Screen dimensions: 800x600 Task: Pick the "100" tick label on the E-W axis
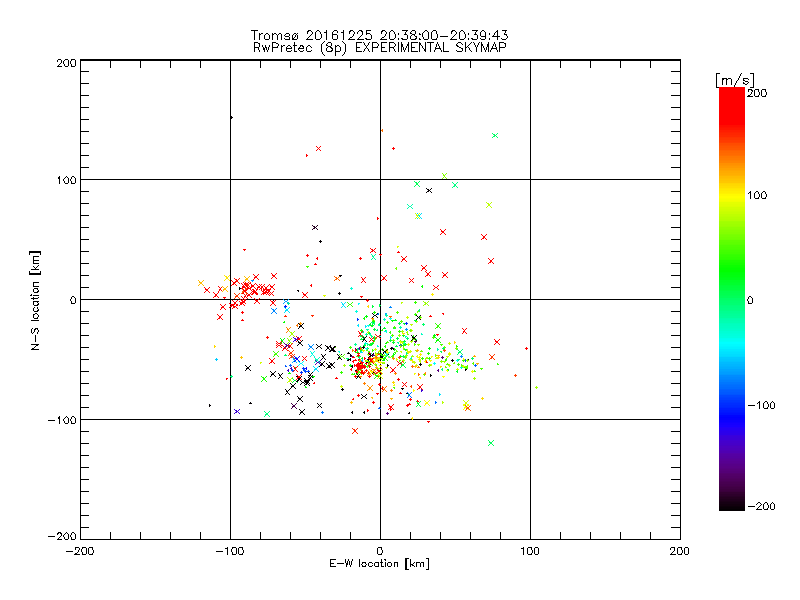pos(530,551)
